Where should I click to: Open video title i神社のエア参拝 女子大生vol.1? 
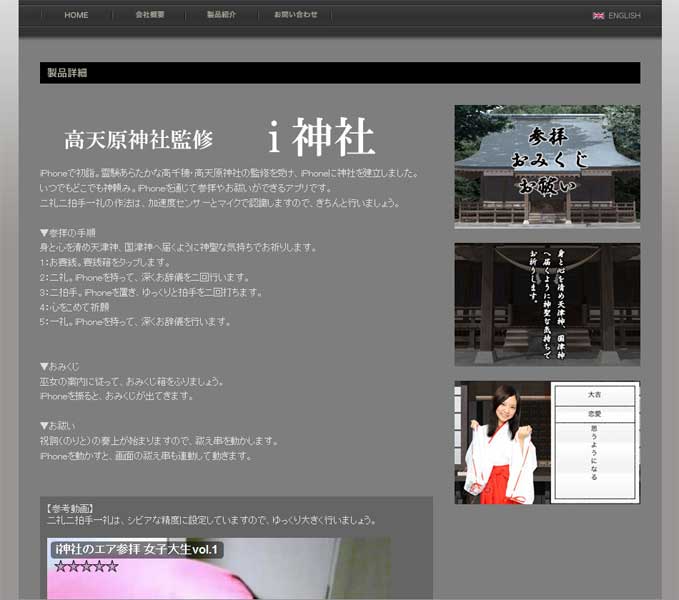tap(137, 549)
